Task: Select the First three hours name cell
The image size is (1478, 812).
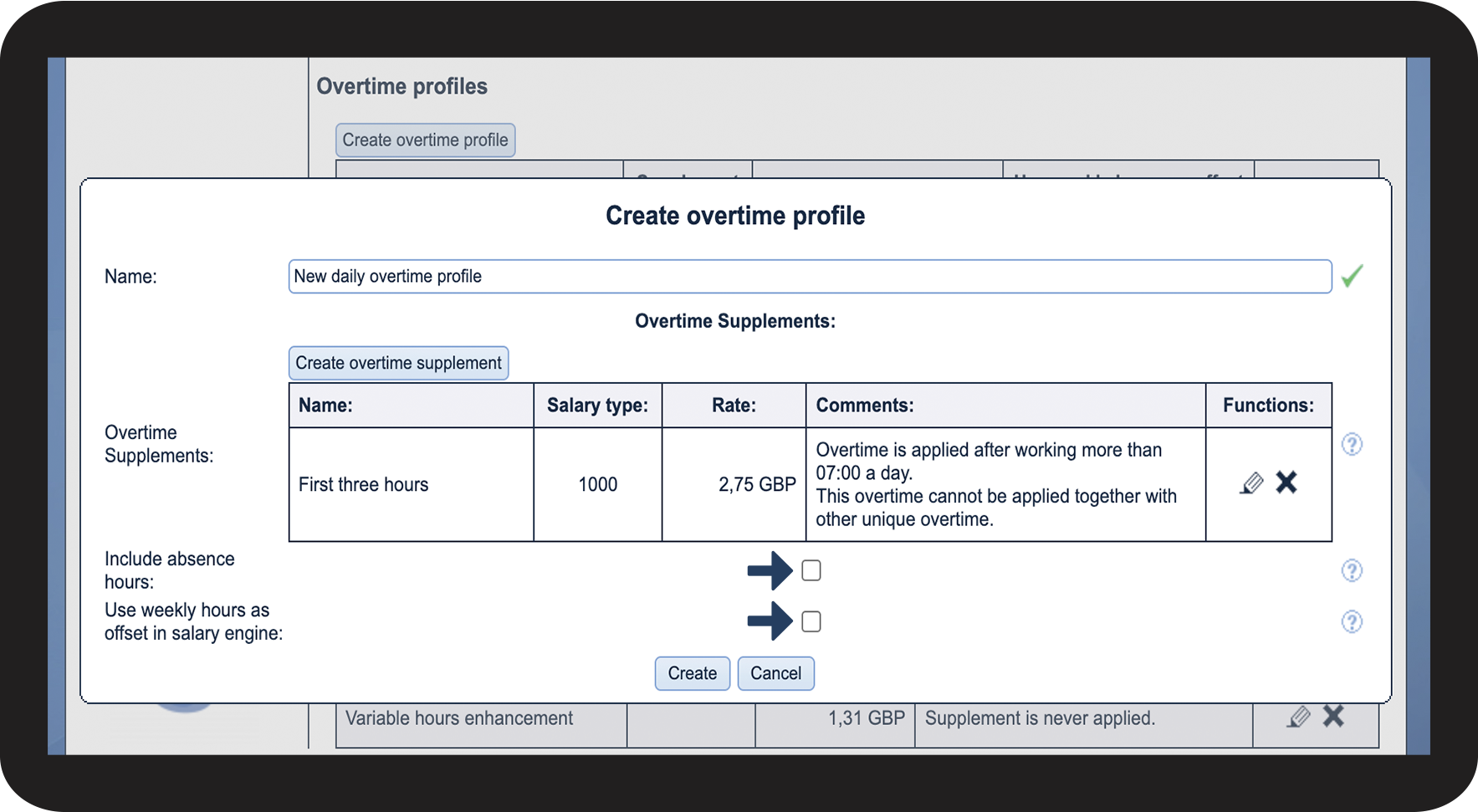Action: coord(364,484)
